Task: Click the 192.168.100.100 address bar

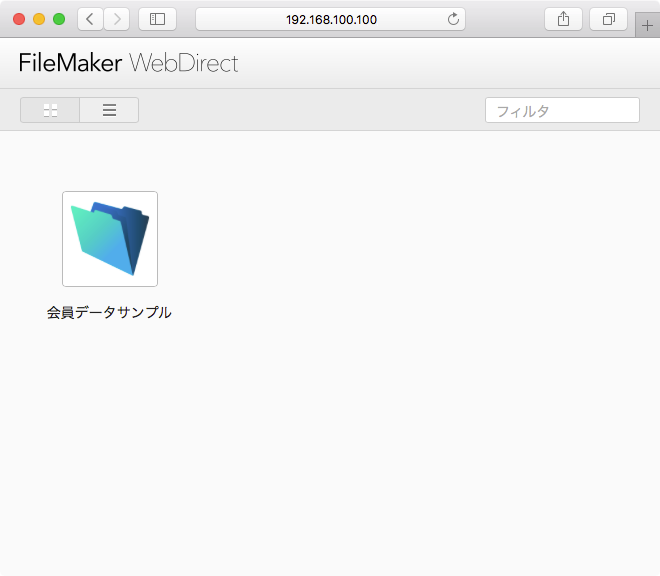Action: pos(330,19)
